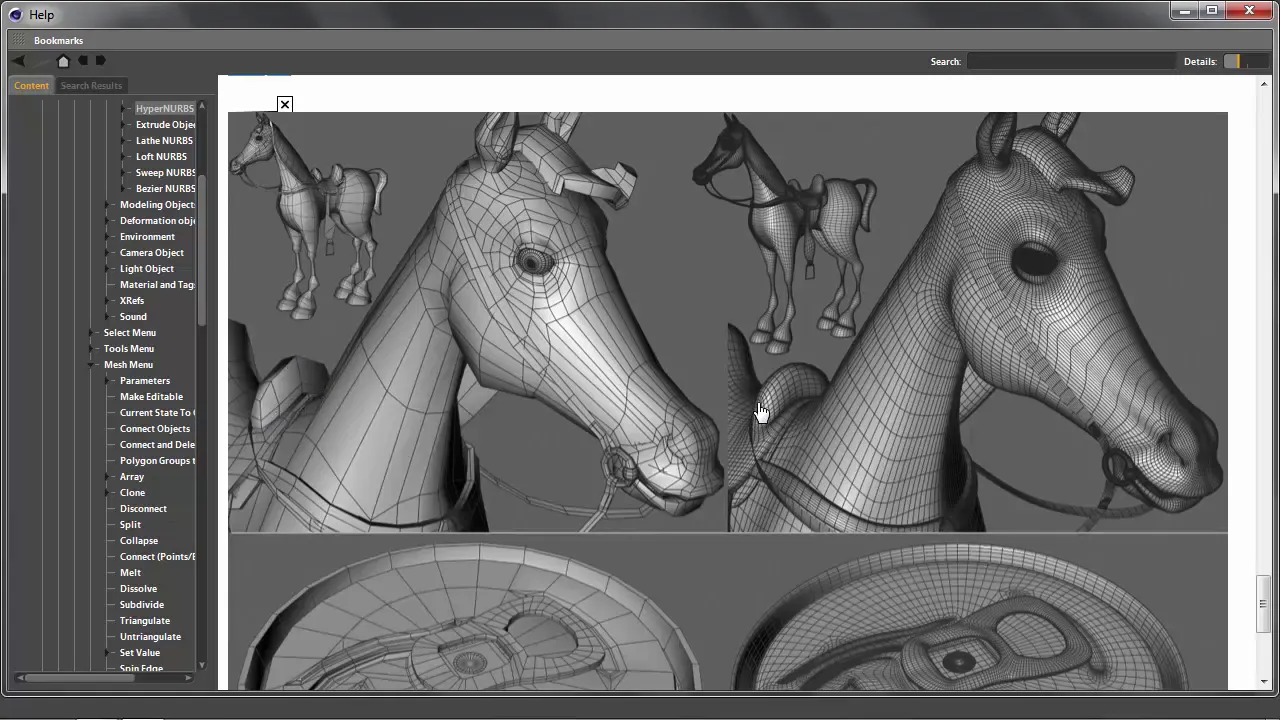The width and height of the screenshot is (1280, 720).
Task: Open the Untriangulate topic
Action: (150, 636)
